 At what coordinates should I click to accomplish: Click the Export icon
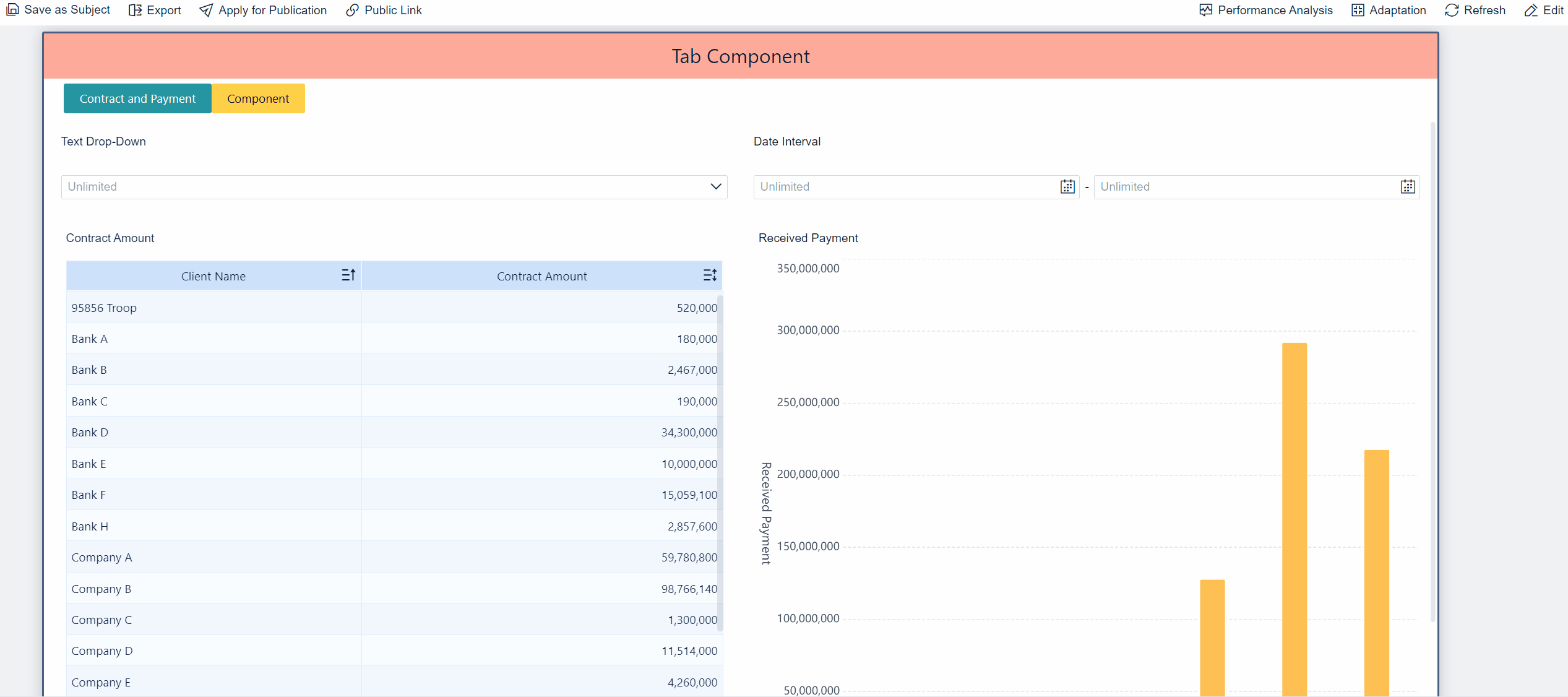(x=135, y=10)
